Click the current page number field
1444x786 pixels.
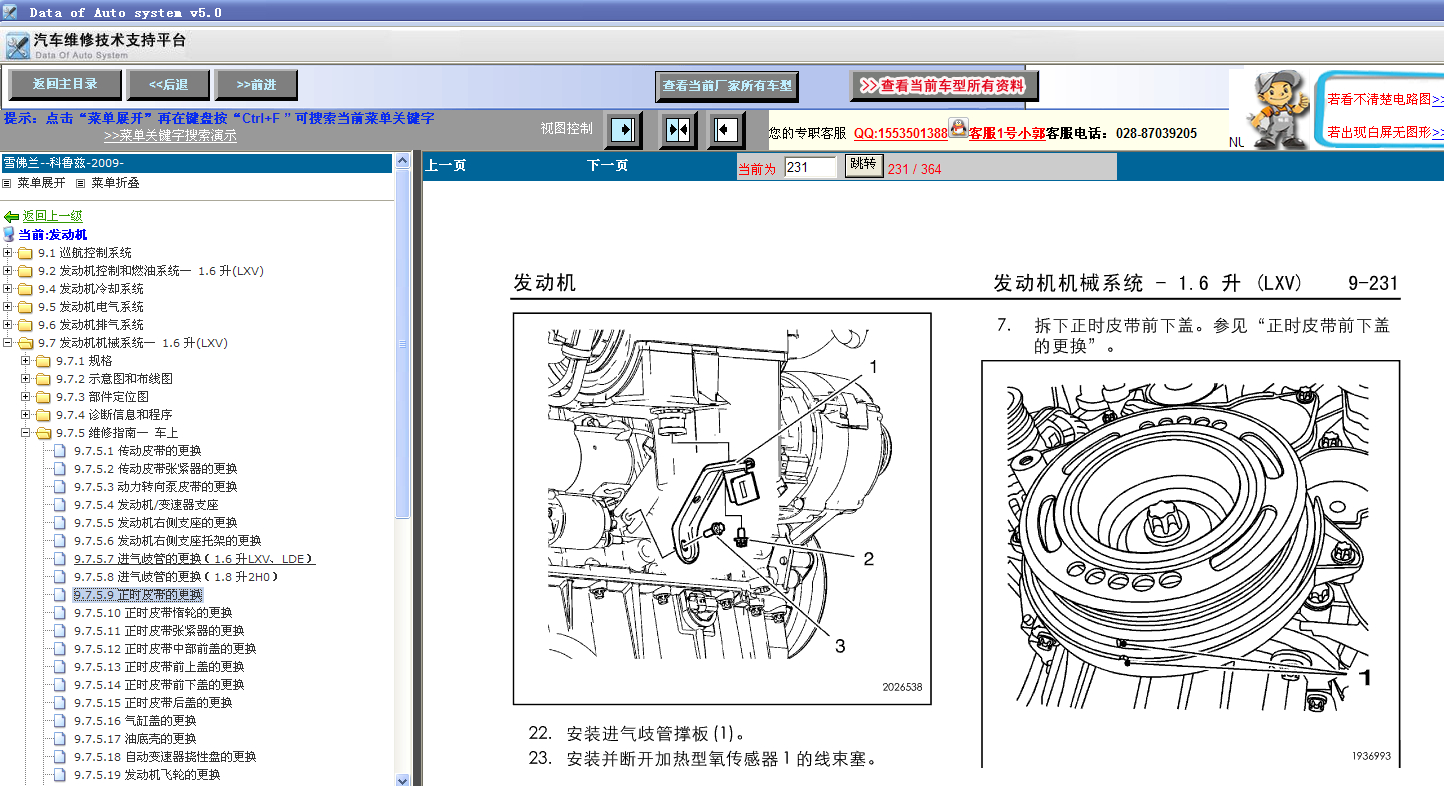coord(810,167)
